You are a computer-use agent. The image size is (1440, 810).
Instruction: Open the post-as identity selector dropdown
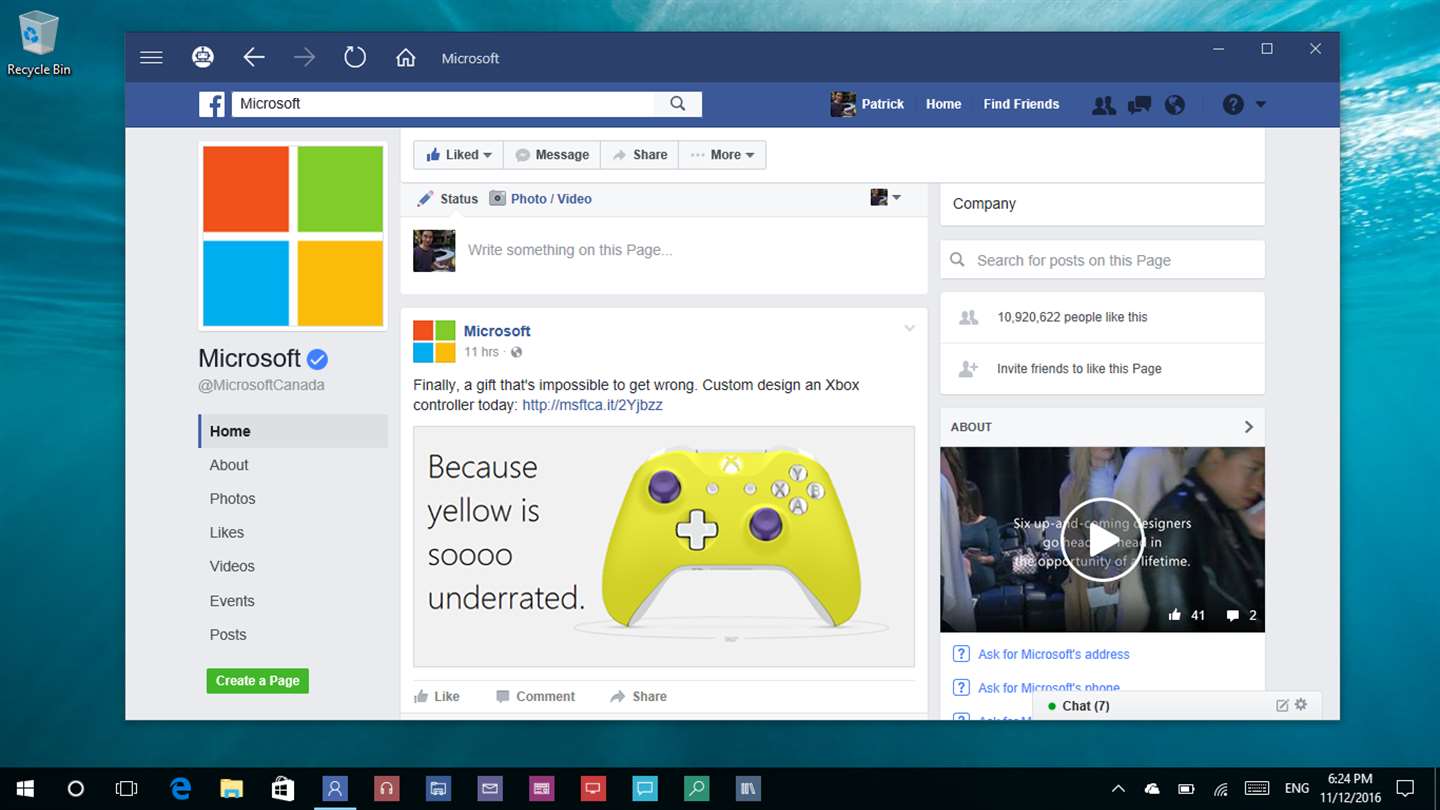pos(885,198)
